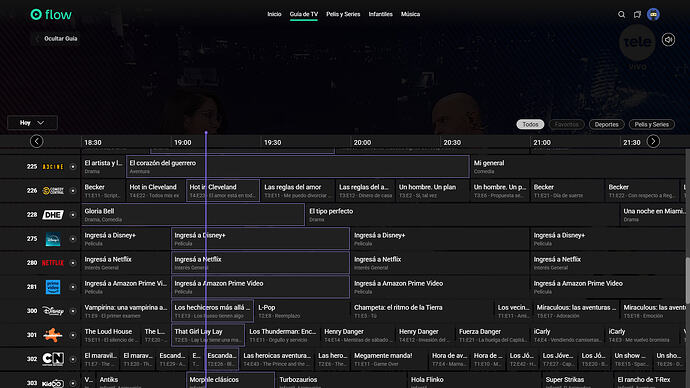
Task: Open Gloria Bell program
Action: pos(193,215)
